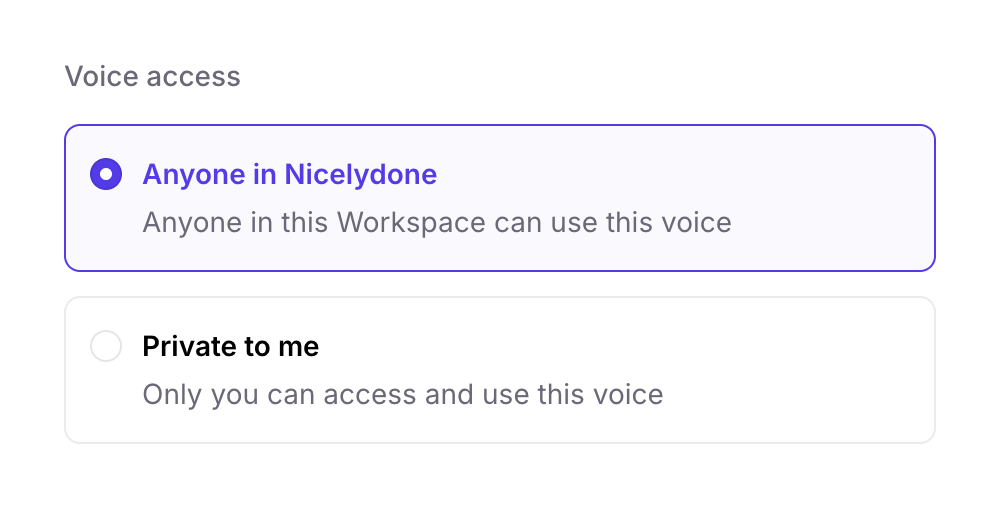The width and height of the screenshot is (1000, 508).
Task: Make this voice private to me
Action: click(x=106, y=347)
